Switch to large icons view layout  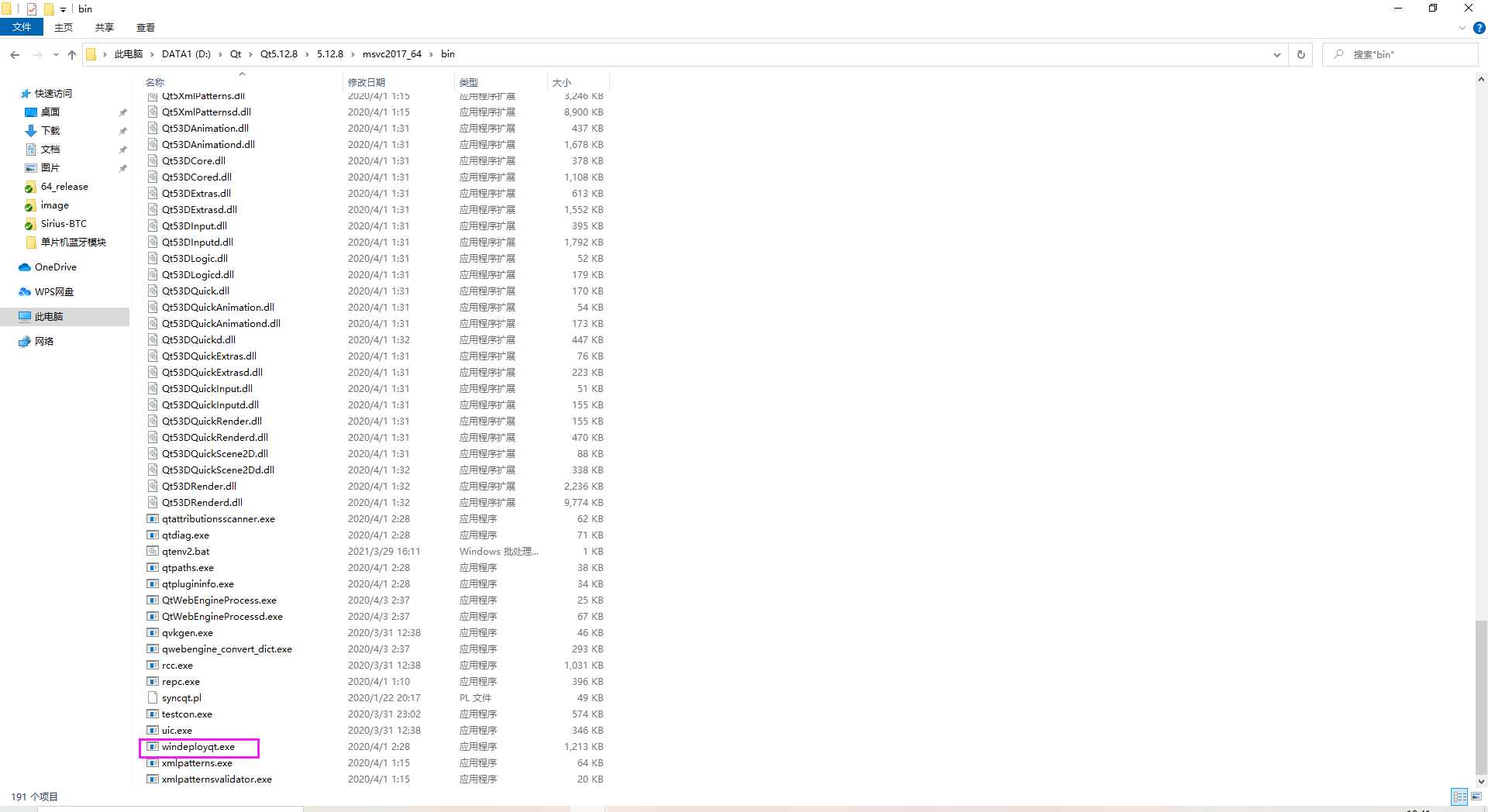tap(1476, 797)
